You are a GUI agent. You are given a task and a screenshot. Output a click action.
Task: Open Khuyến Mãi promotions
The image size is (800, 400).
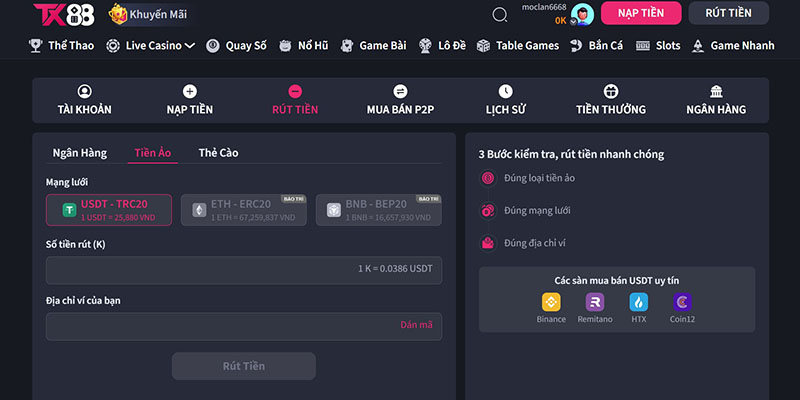[x=148, y=14]
